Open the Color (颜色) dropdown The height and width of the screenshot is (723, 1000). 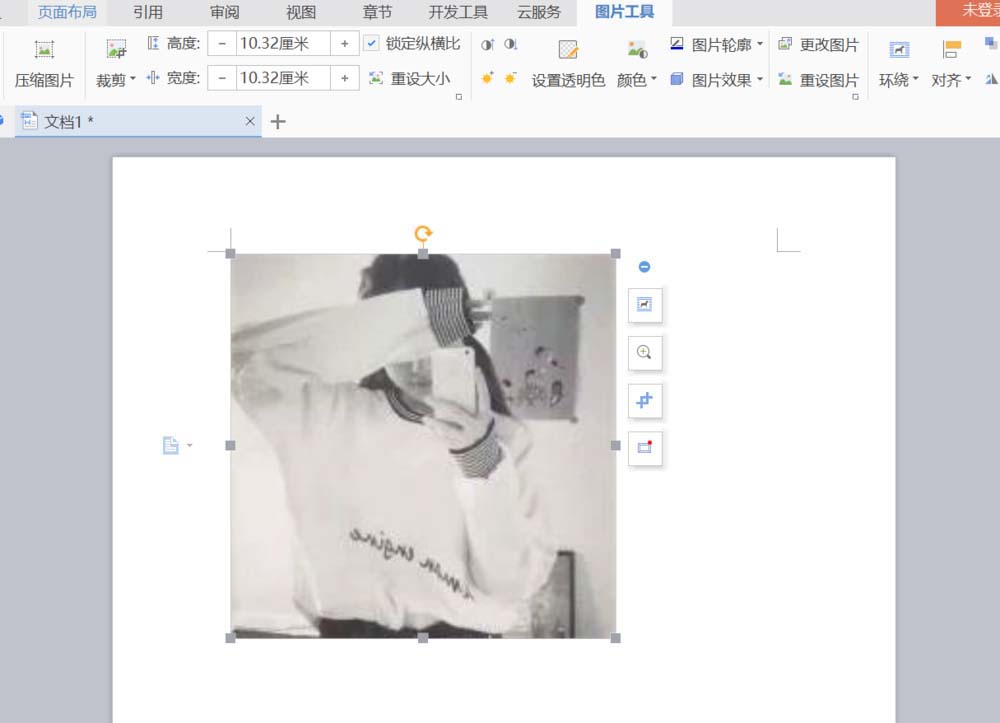[636, 80]
